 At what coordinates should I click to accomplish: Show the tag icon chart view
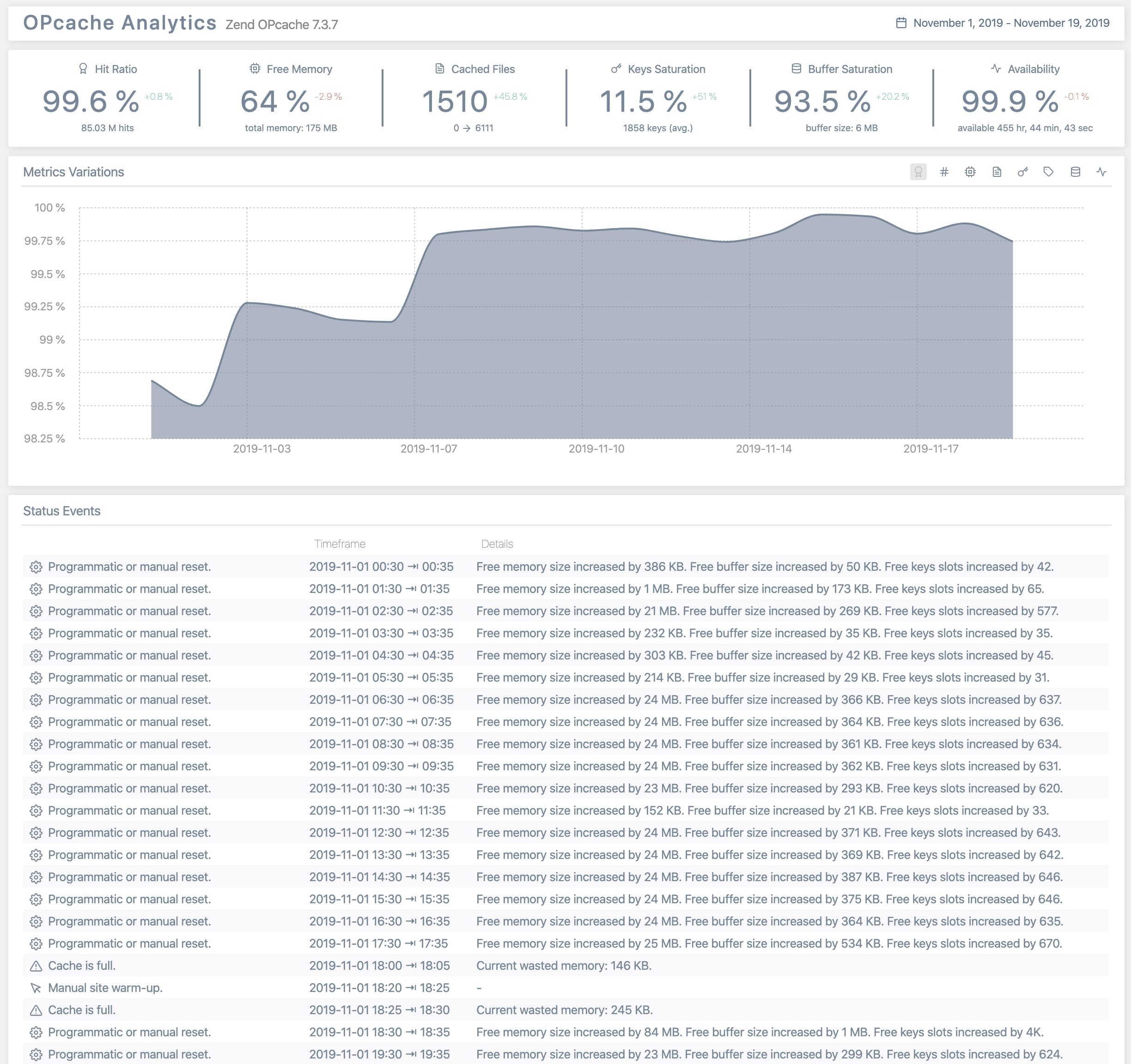[x=1048, y=172]
